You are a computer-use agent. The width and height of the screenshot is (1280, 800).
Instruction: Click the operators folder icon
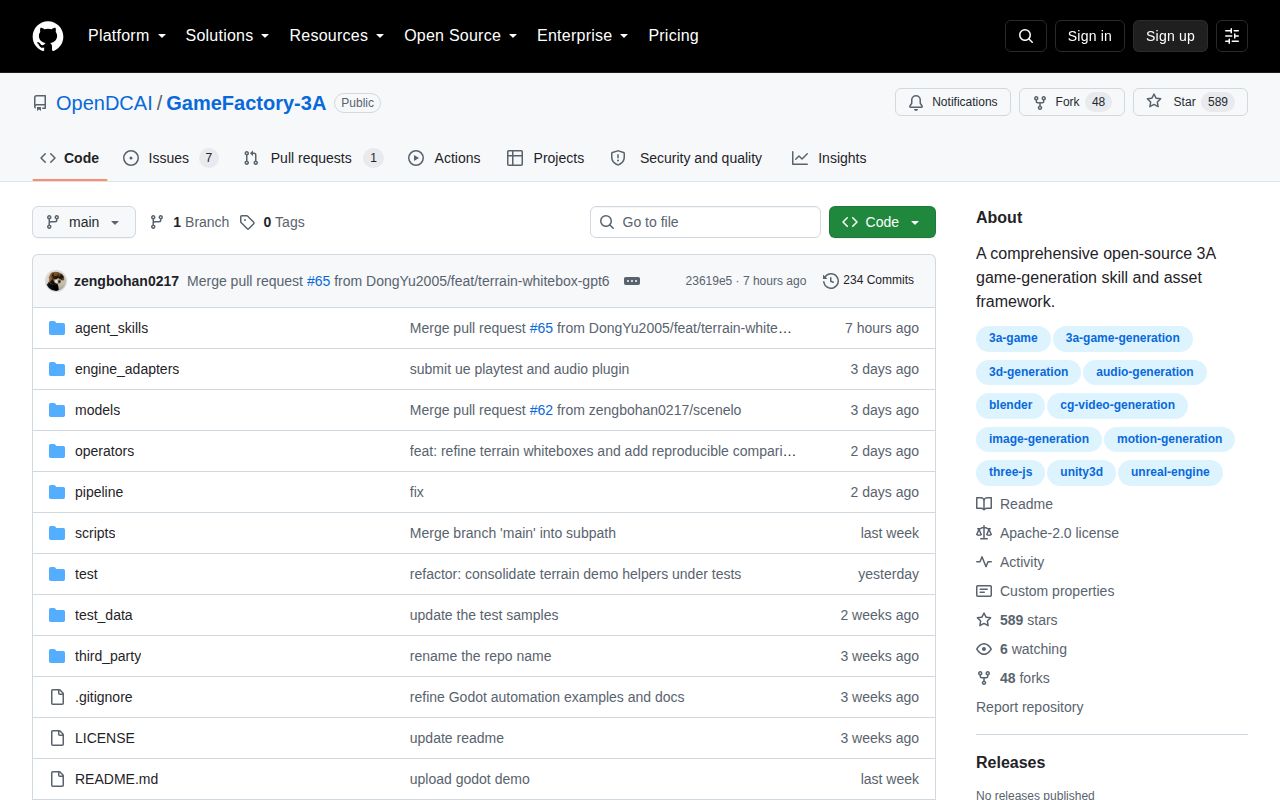point(57,451)
